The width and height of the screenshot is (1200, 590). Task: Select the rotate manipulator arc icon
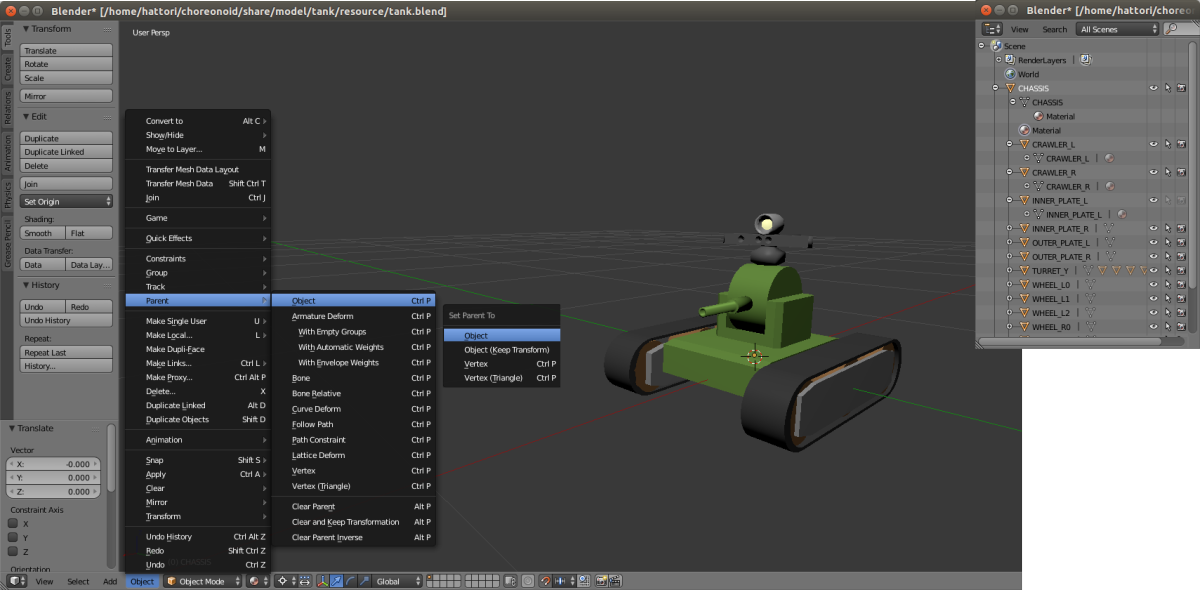point(351,581)
